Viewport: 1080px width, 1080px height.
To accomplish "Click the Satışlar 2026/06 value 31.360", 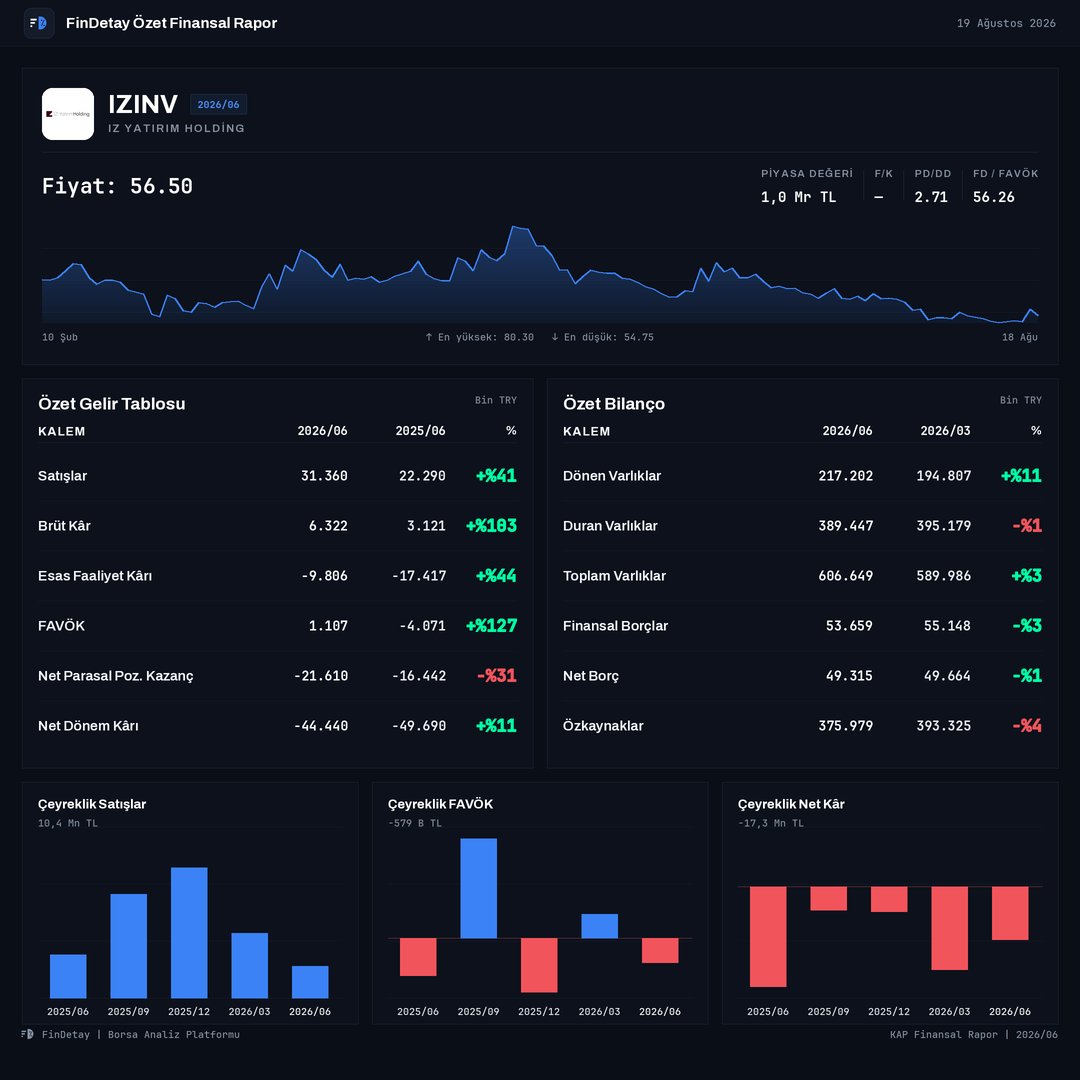I will coord(324,476).
